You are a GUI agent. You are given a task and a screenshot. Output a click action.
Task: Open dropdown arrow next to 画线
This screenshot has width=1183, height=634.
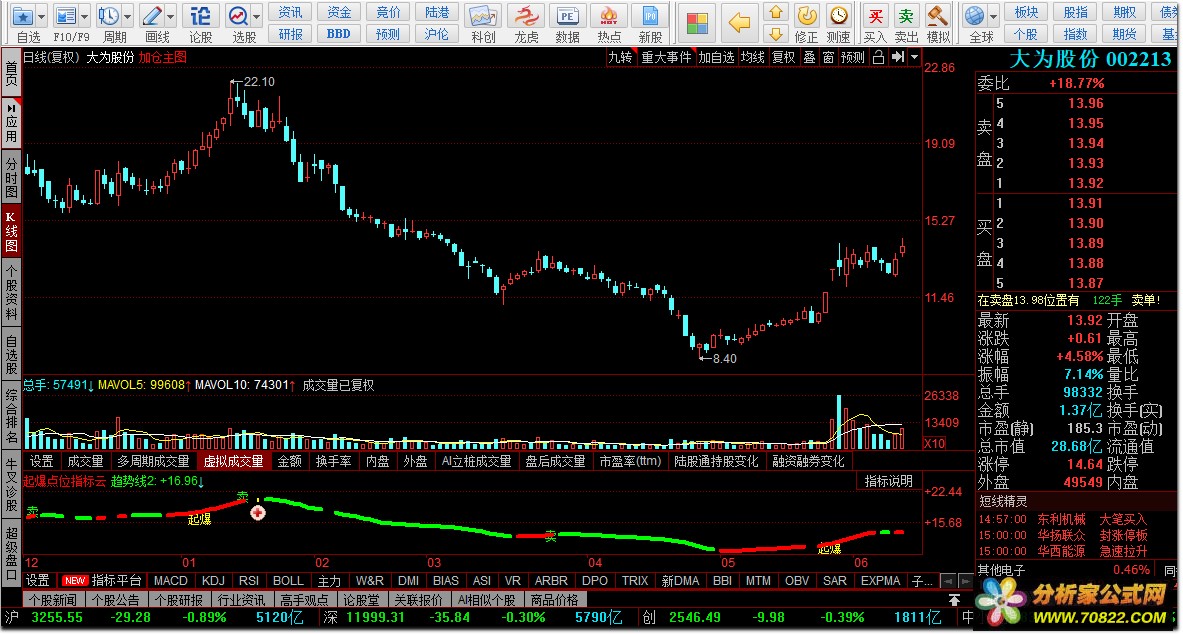point(171,15)
